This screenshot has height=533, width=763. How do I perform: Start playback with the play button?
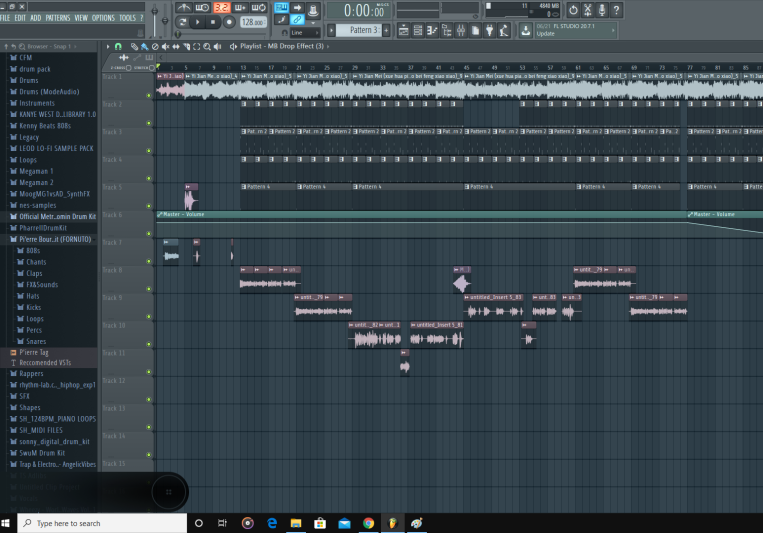coord(198,22)
